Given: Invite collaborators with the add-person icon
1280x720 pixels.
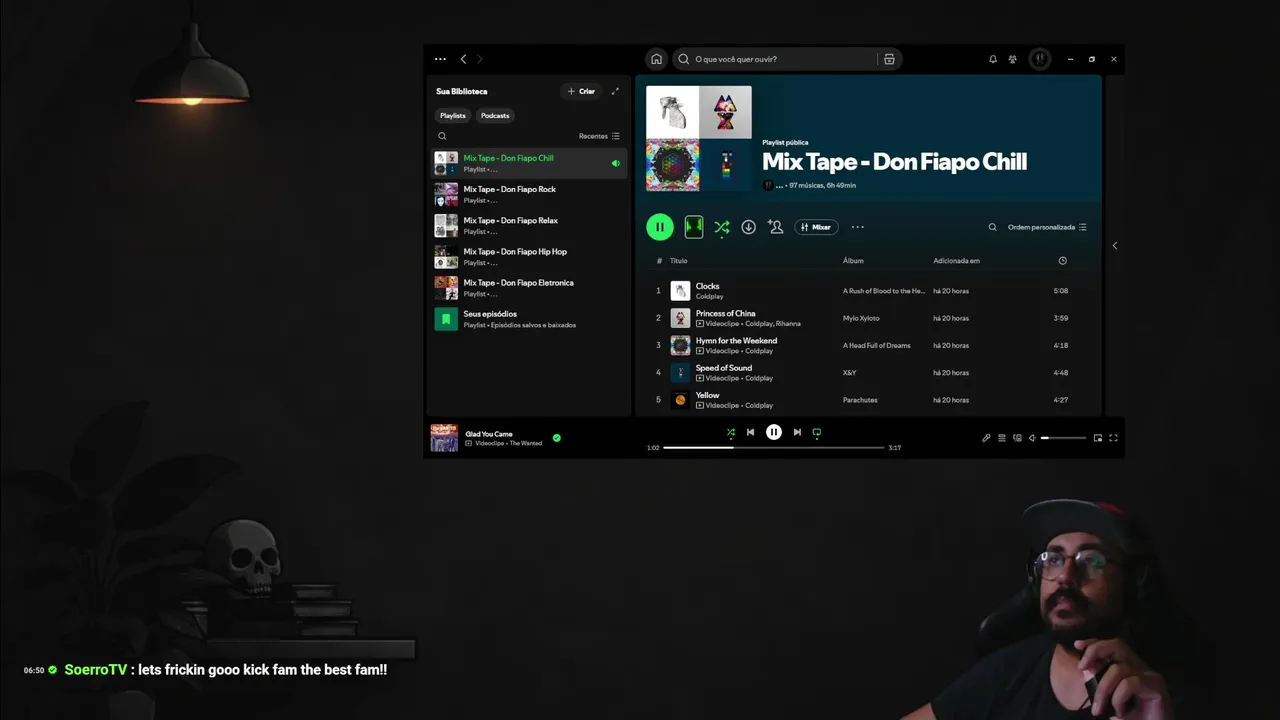Looking at the screenshot, I should point(775,227).
